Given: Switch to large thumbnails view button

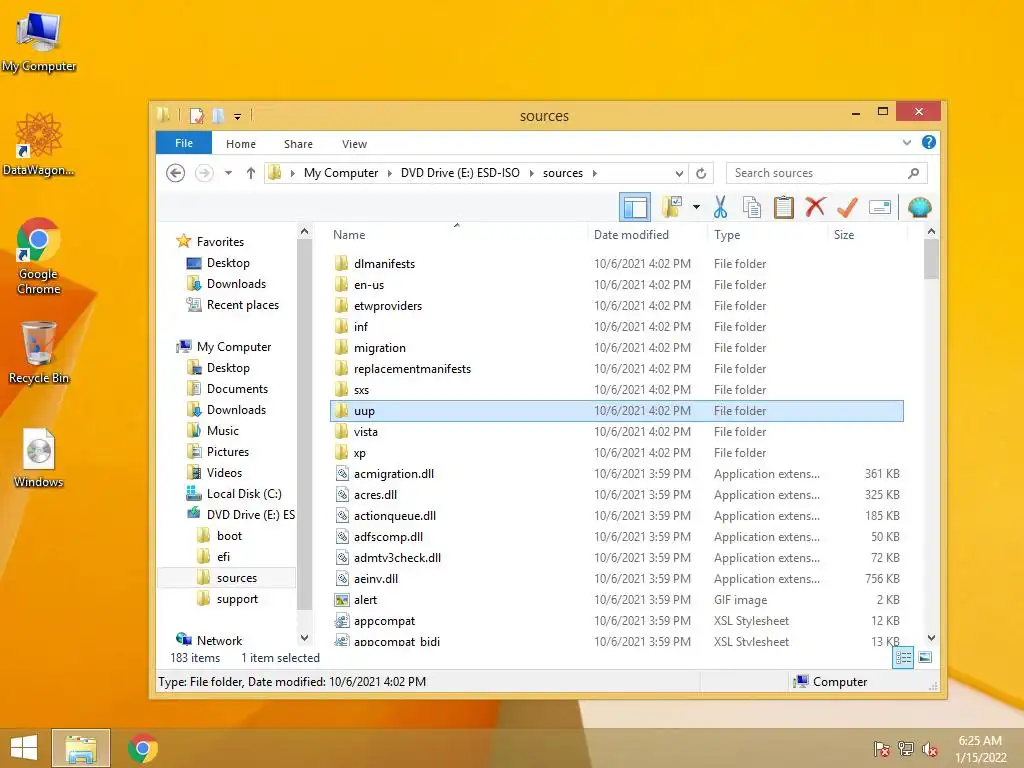Looking at the screenshot, I should point(925,658).
